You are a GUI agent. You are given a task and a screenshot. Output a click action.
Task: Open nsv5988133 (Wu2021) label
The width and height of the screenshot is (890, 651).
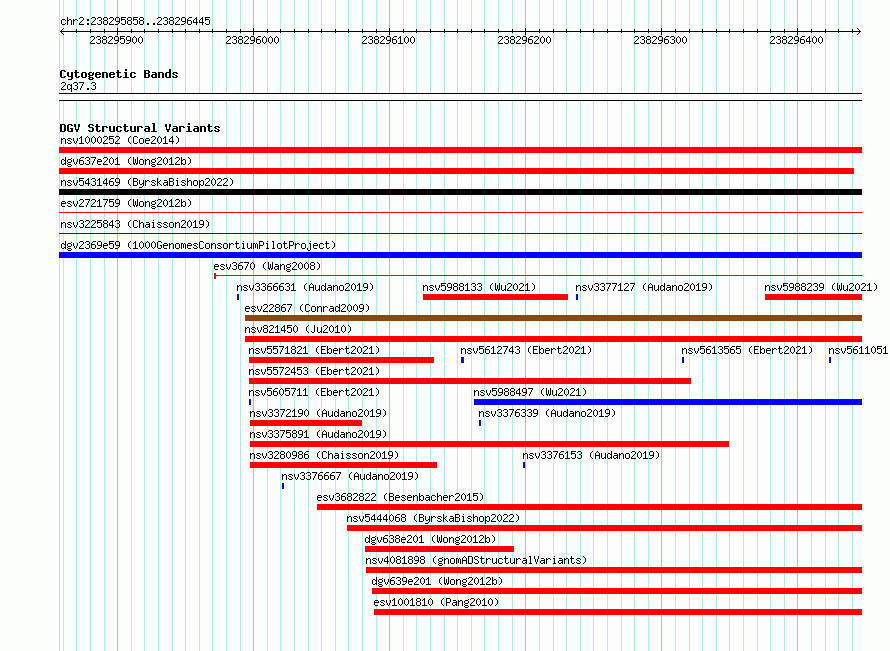(479, 287)
